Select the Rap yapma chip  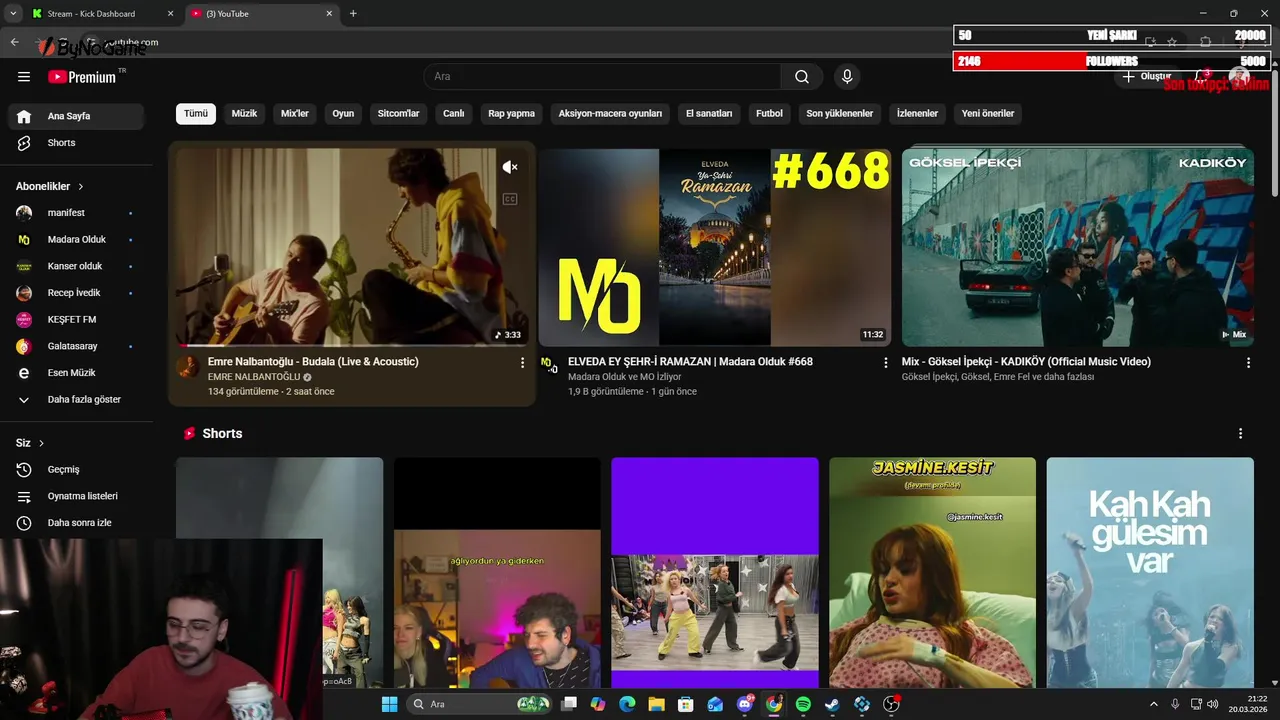(511, 114)
